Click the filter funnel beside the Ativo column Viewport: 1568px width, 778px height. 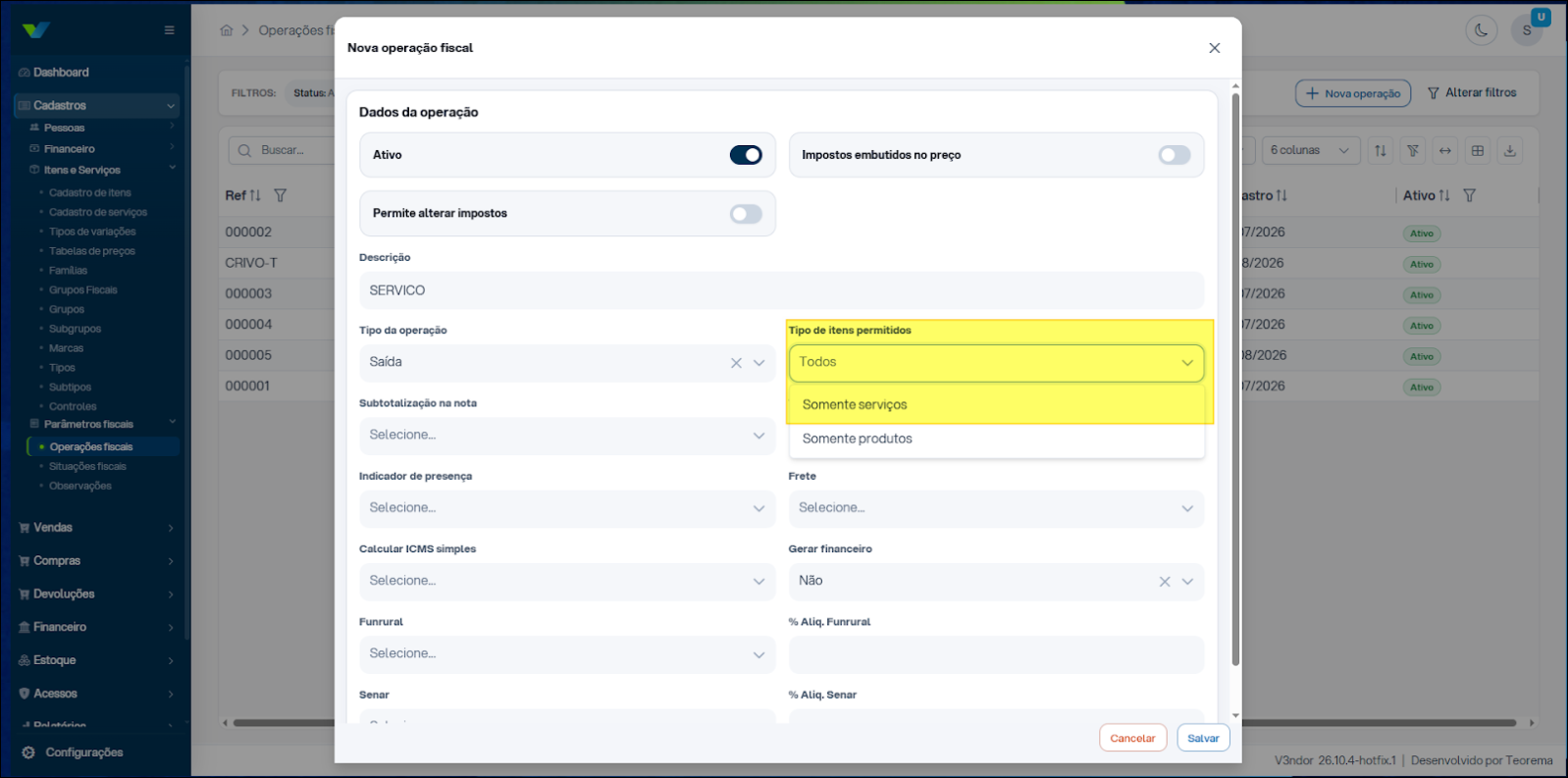[x=1469, y=195]
